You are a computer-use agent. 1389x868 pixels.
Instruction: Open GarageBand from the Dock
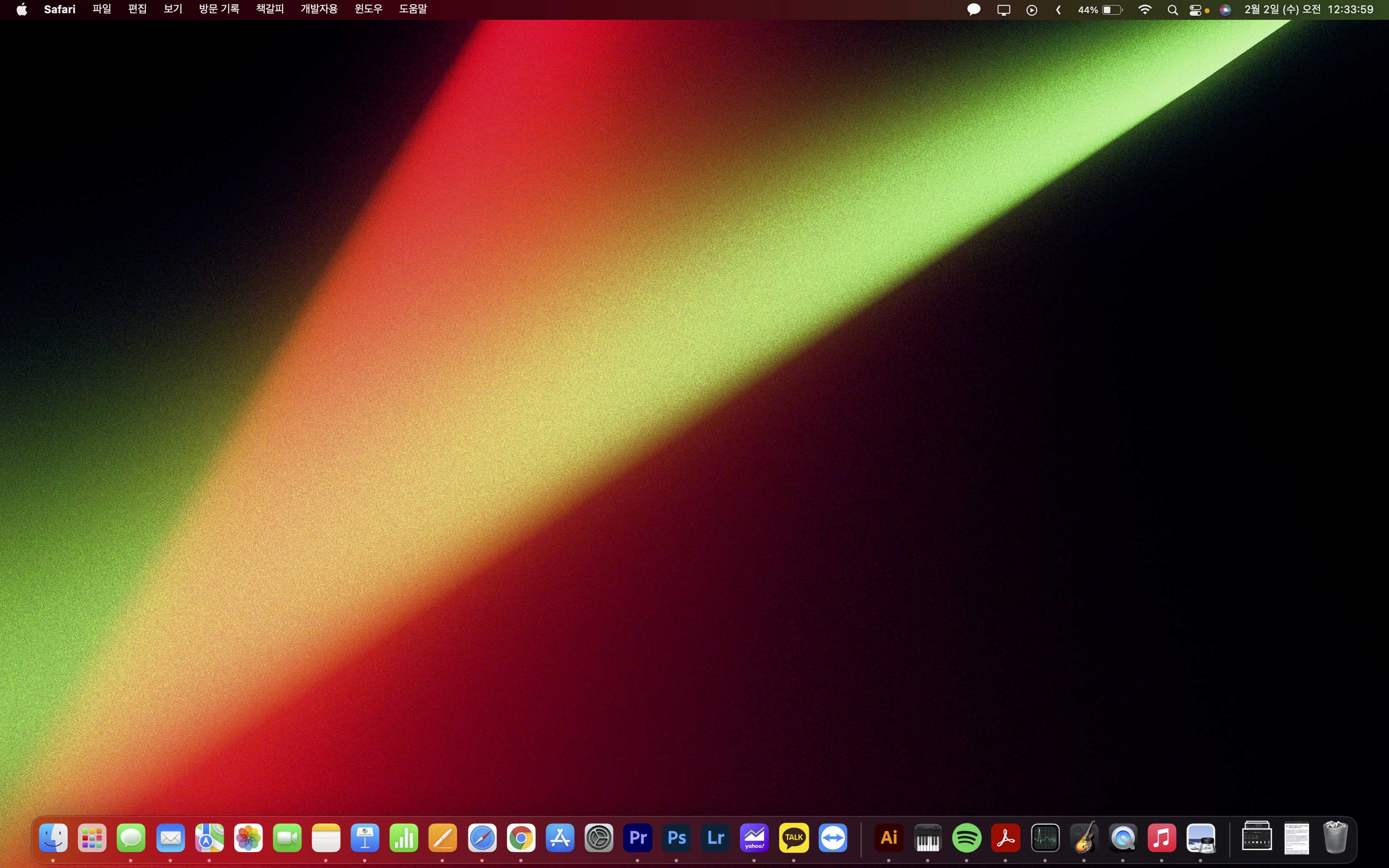tap(1084, 838)
